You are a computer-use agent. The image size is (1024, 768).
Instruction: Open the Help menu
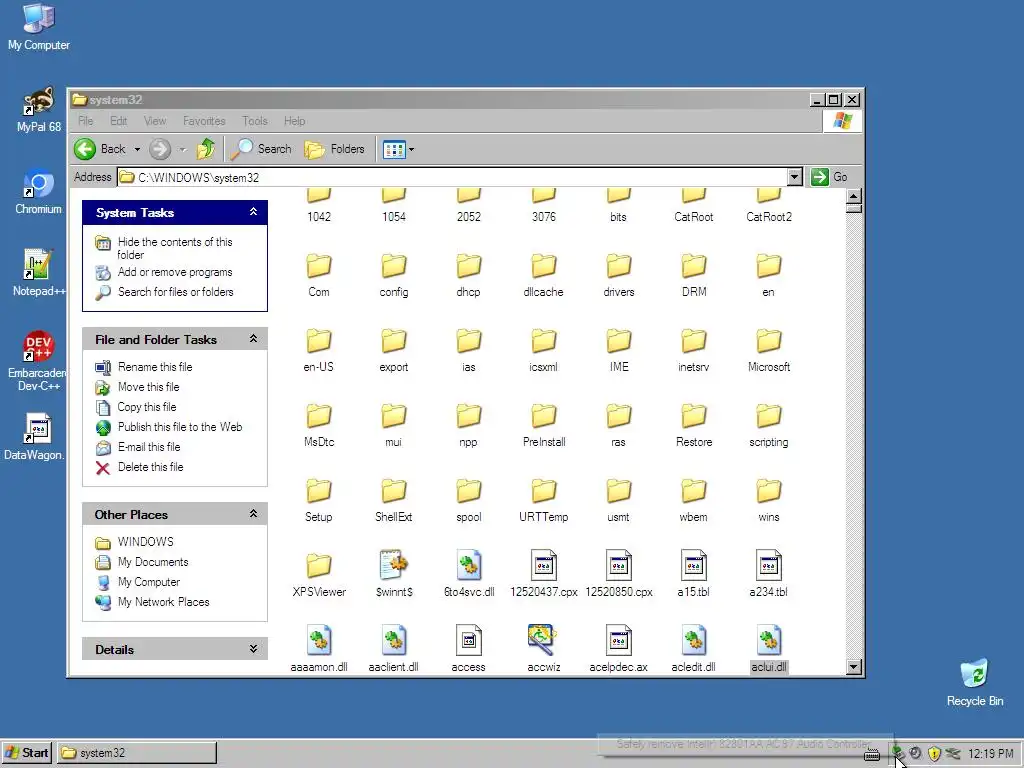point(295,121)
